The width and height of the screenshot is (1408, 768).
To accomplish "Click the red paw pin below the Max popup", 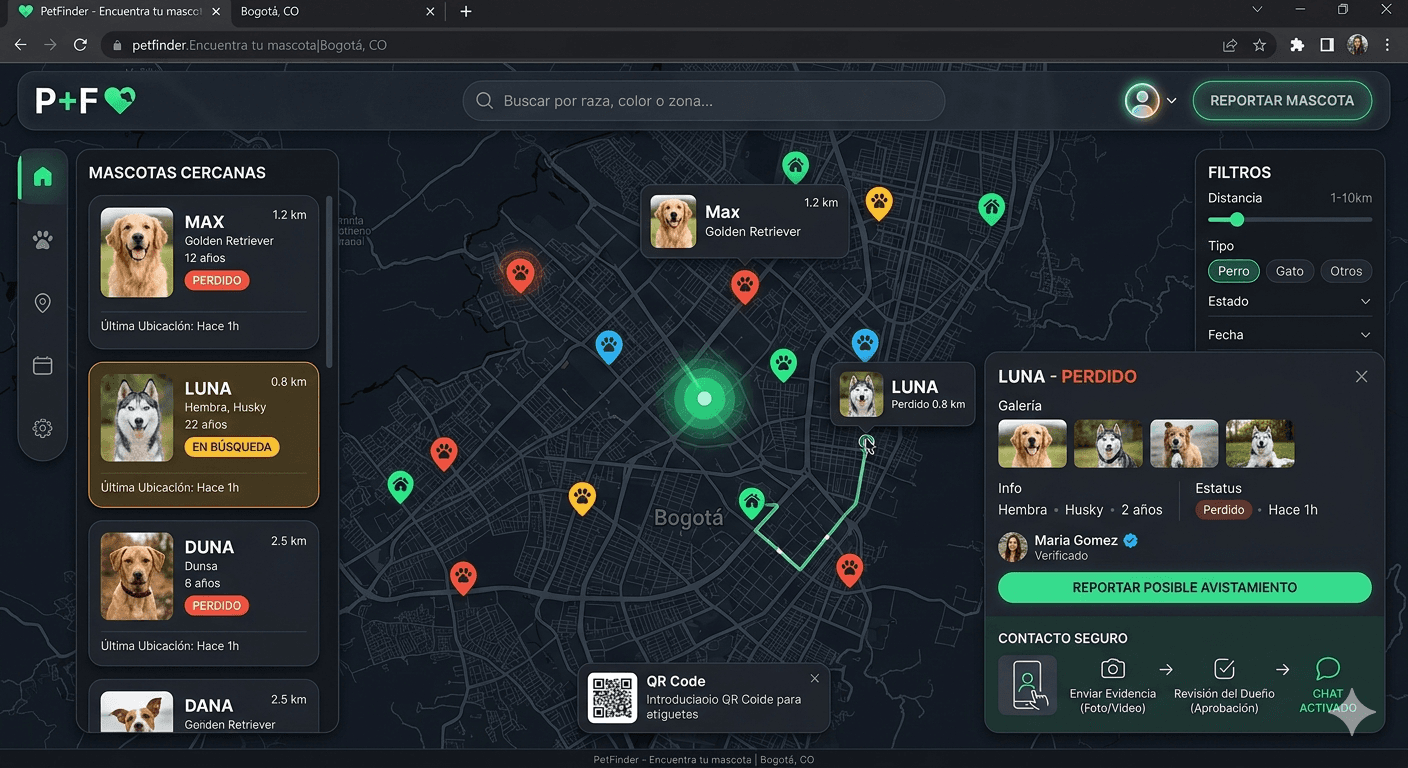I will pos(744,286).
